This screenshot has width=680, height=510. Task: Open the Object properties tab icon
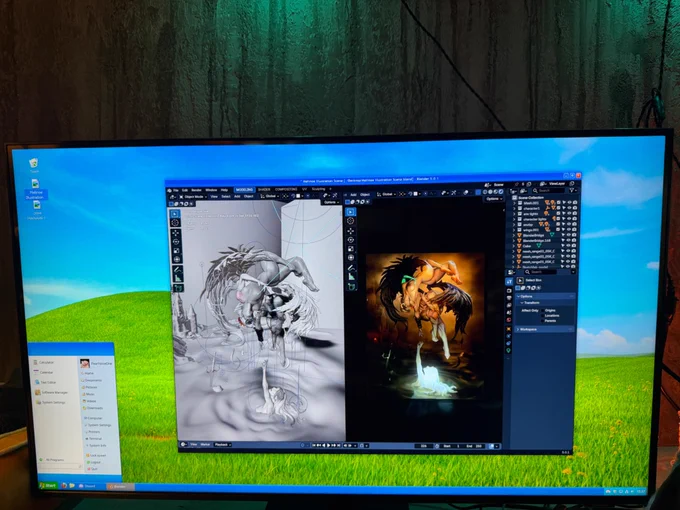point(508,330)
